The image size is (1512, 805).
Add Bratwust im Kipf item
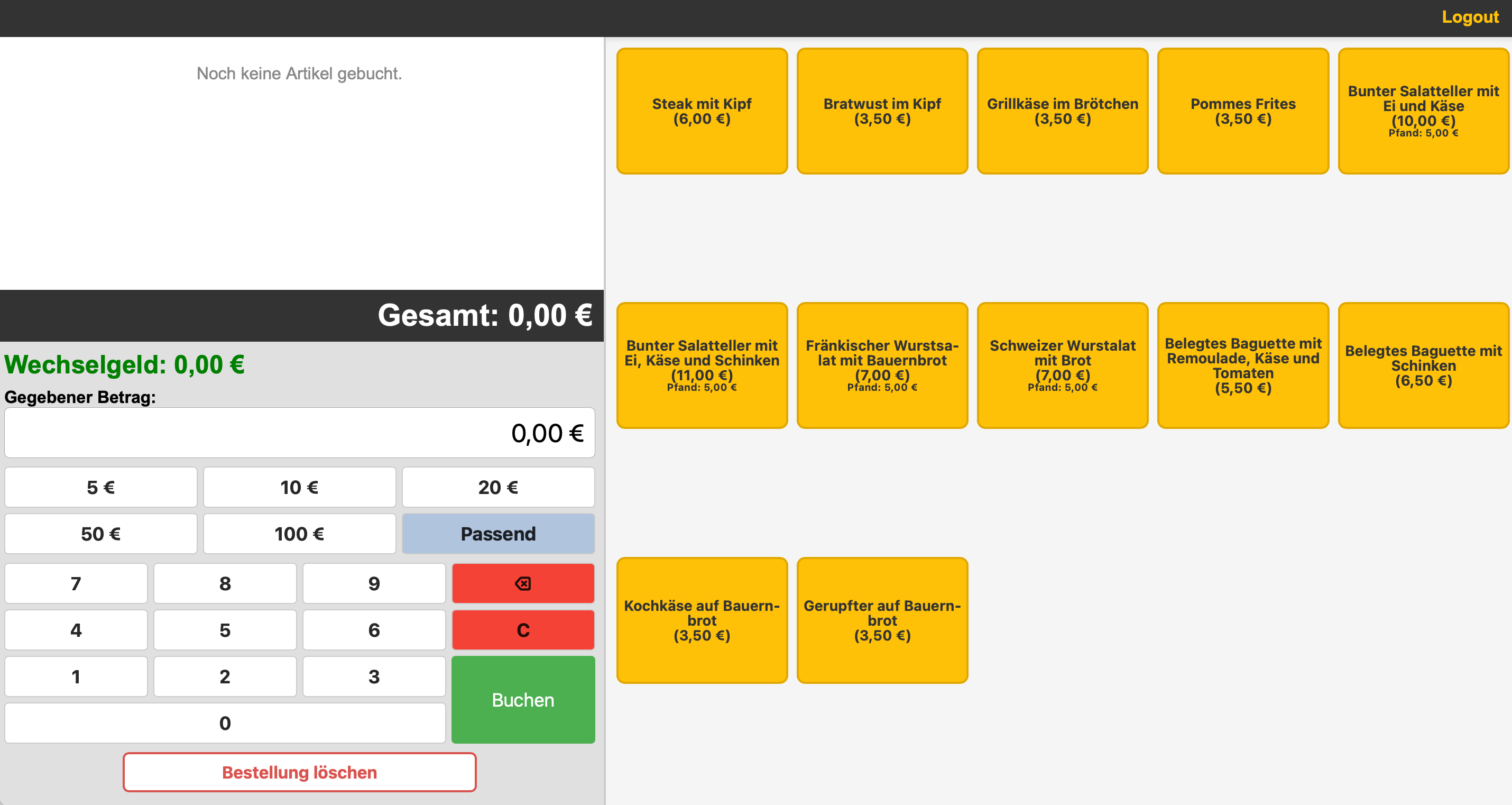coord(882,111)
